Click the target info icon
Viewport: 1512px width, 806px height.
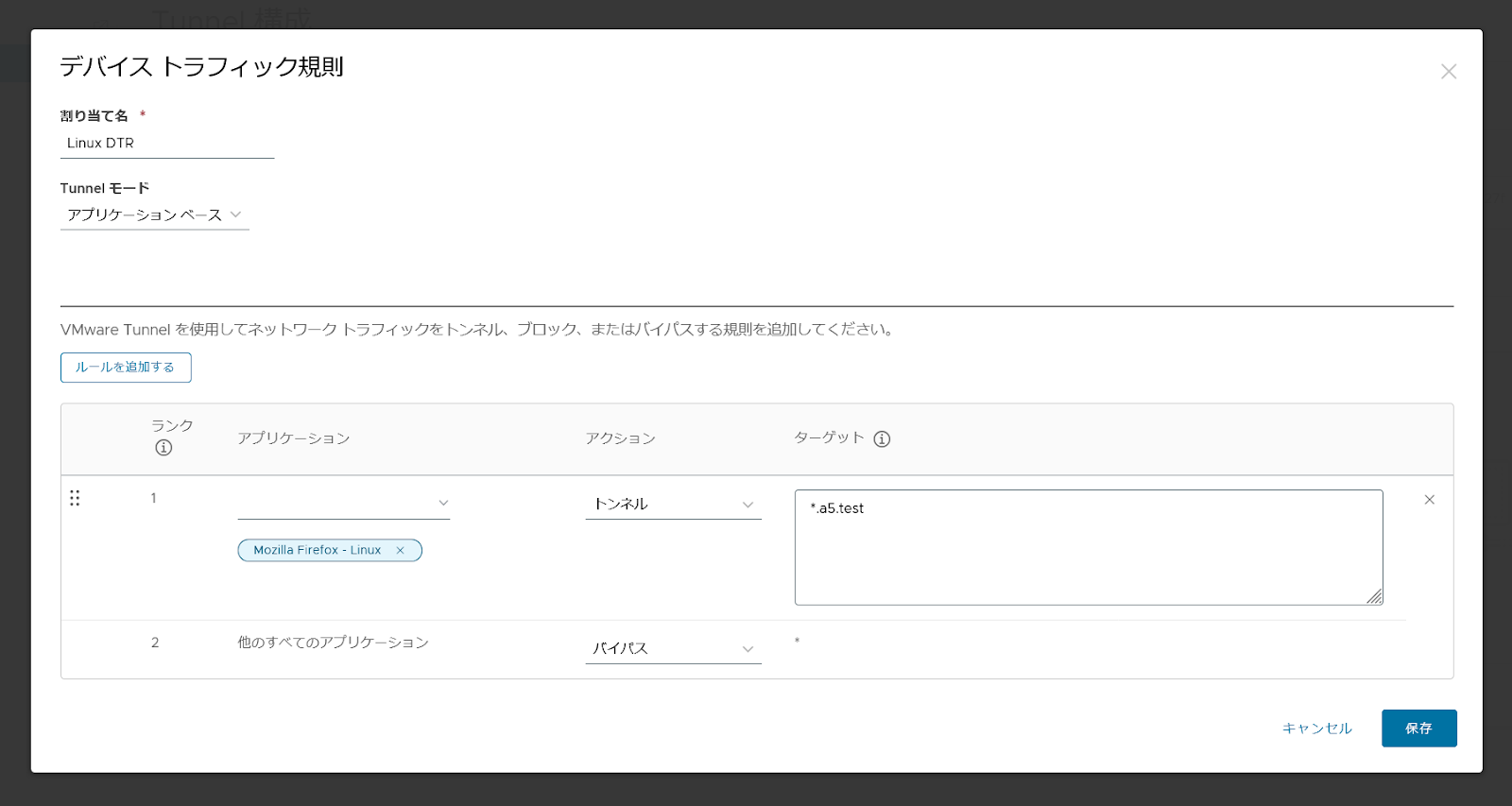click(882, 438)
